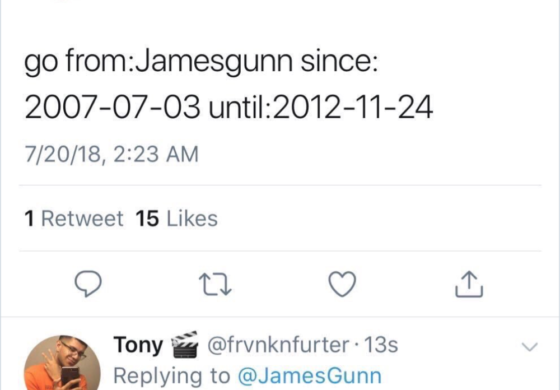This screenshot has height=390, width=560.
Task: Click the tweet timestamp 7/20/18, 2:23 AM
Action: 111,154
